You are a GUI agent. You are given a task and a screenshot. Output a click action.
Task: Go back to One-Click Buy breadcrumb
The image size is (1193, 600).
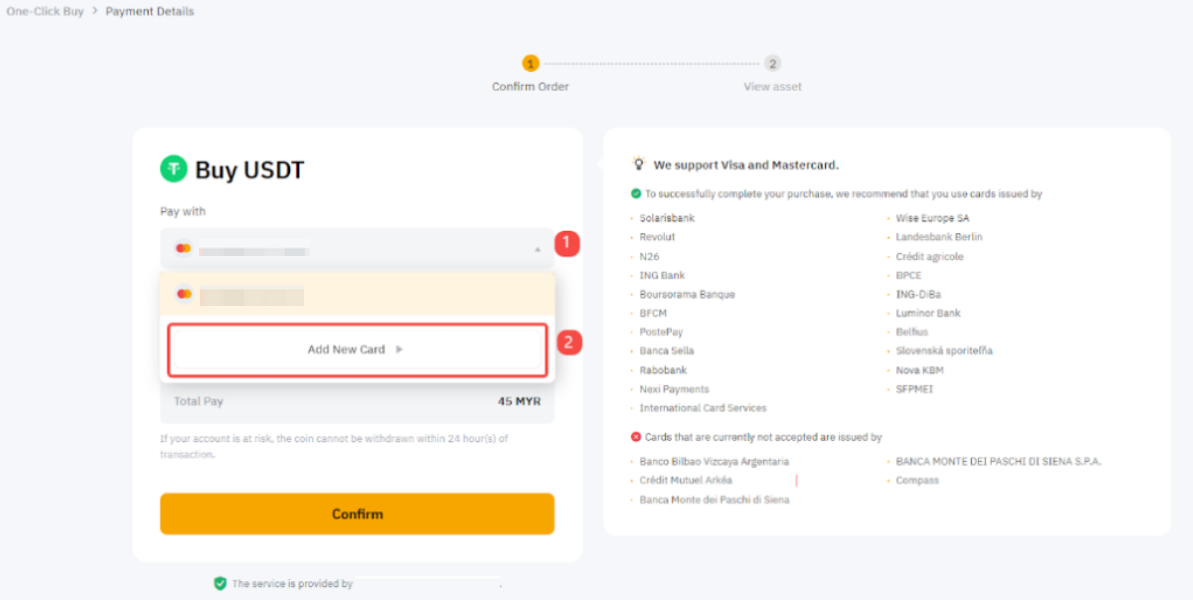pyautogui.click(x=45, y=12)
